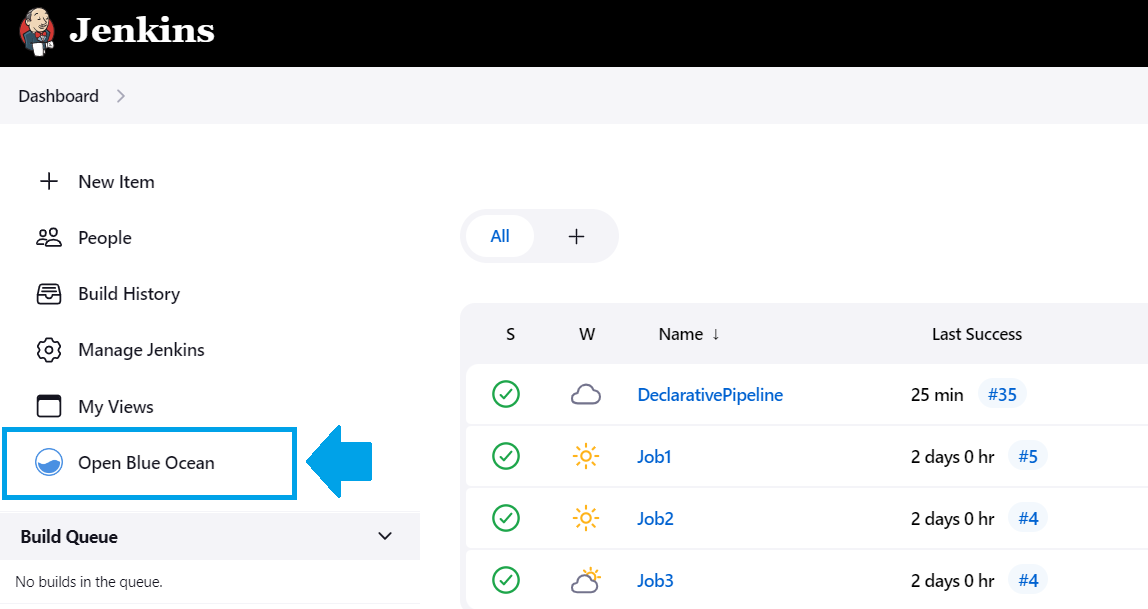Image resolution: width=1148 pixels, height=609 pixels.
Task: Click the '25 min' last success text
Action: [937, 395]
